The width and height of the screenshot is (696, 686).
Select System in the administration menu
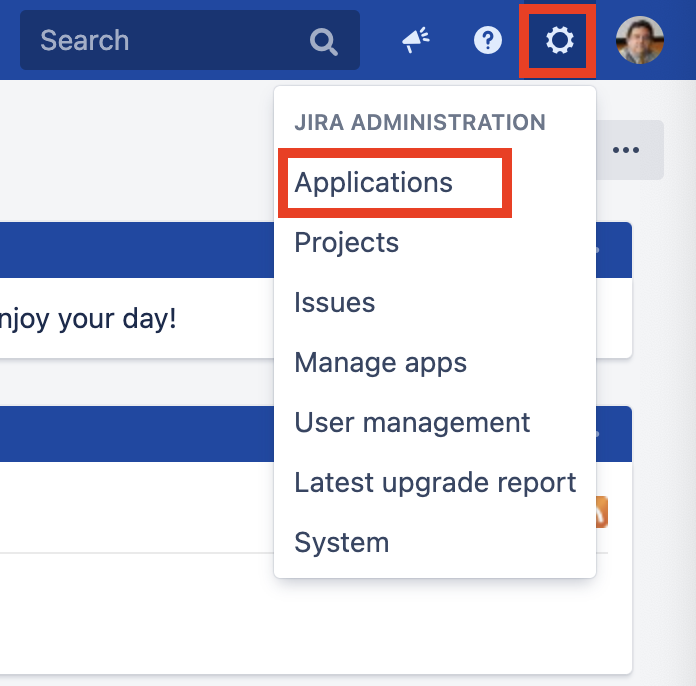[x=342, y=543]
